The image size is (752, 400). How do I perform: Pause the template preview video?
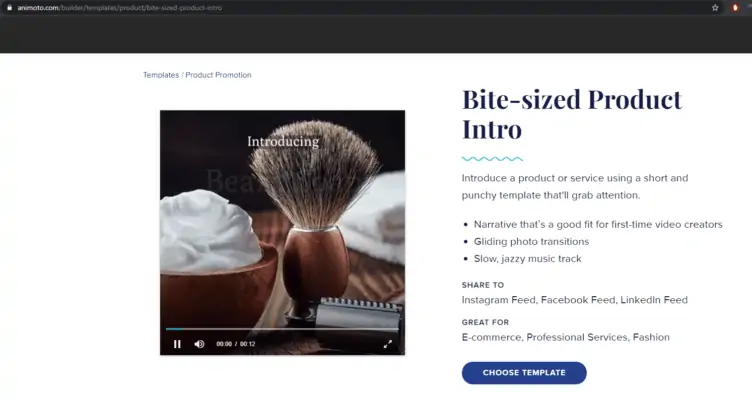[177, 344]
